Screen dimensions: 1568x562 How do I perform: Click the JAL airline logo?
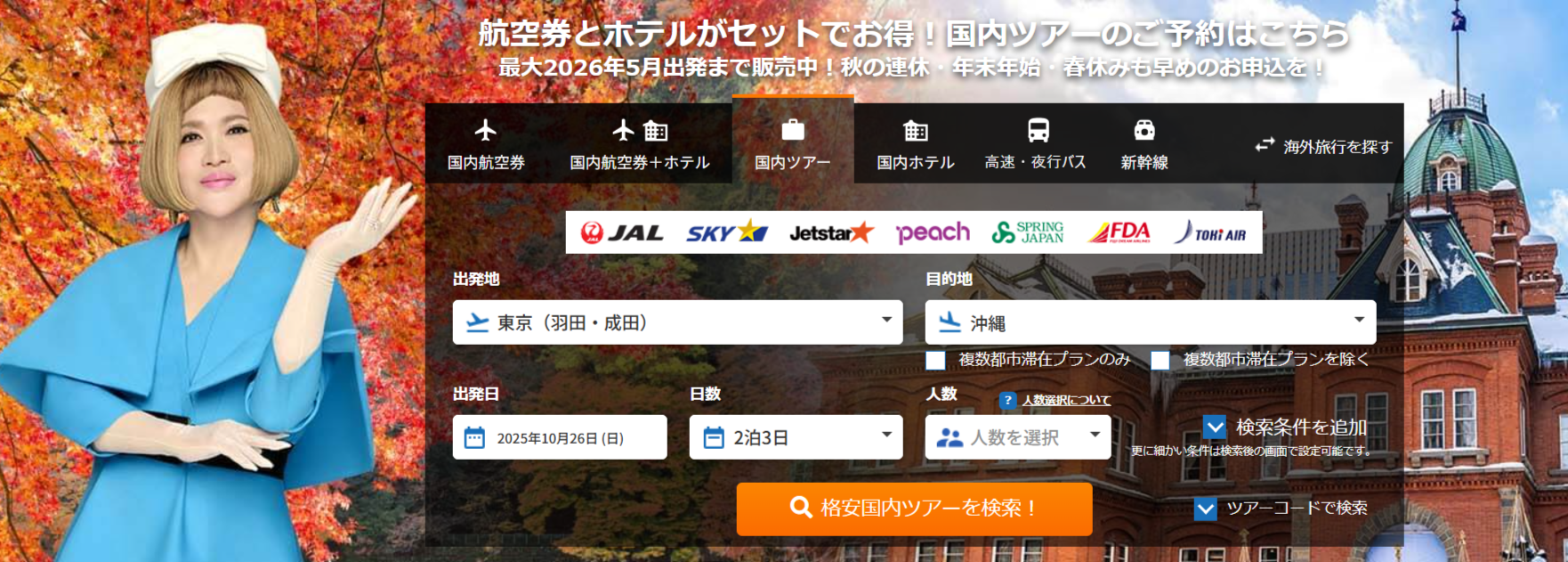(x=621, y=232)
